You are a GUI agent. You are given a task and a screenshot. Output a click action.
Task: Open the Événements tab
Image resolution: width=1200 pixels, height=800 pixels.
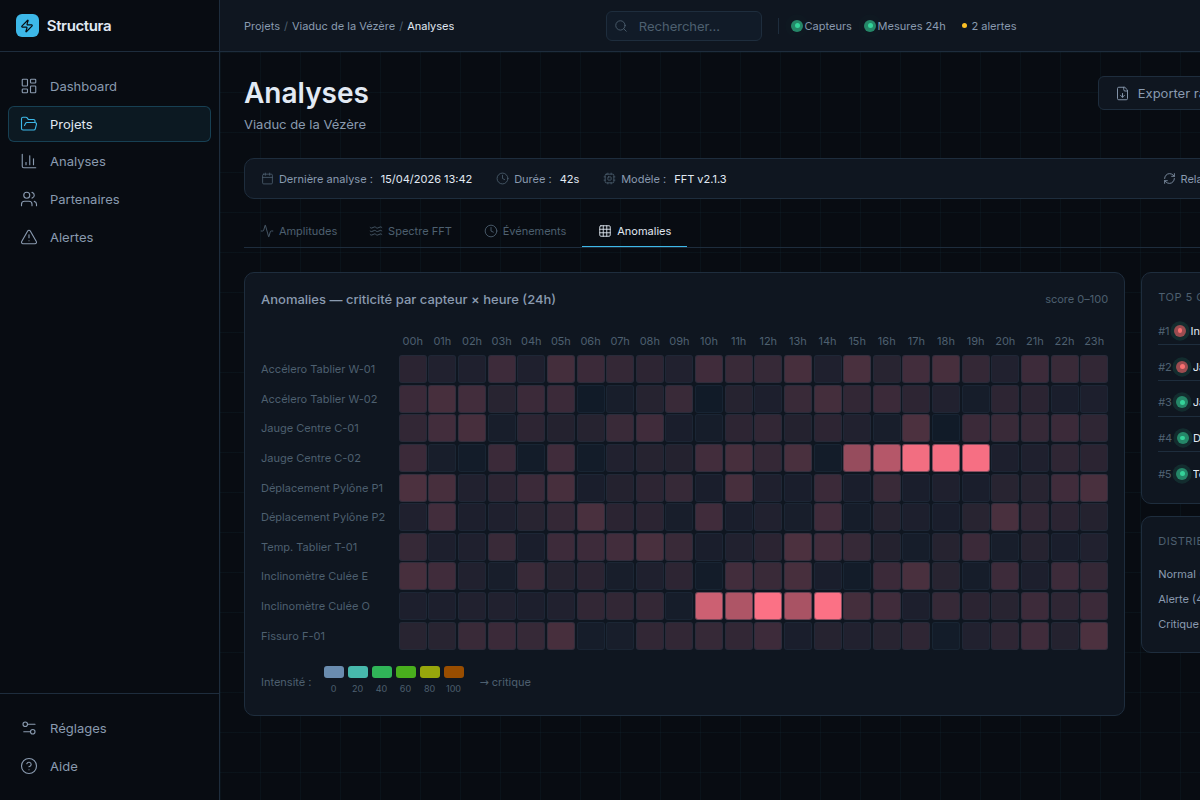point(525,231)
